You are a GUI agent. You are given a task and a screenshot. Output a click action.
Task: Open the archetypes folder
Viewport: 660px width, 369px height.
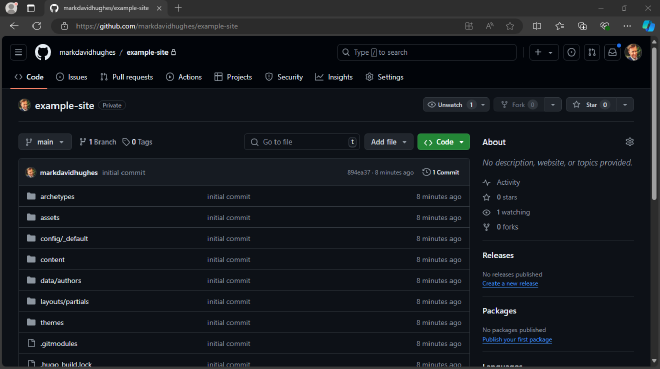pos(57,196)
